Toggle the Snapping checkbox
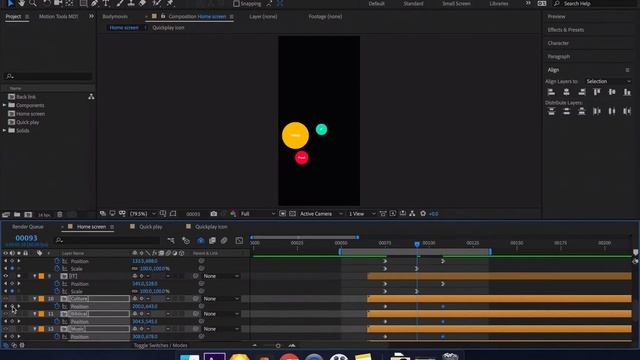Image resolution: width=640 pixels, height=360 pixels. 236,4
